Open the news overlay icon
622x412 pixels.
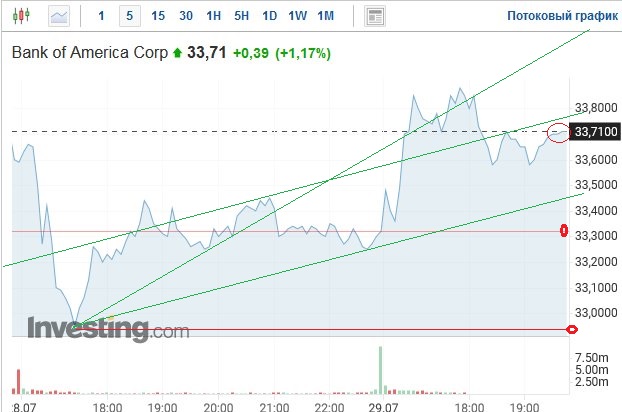click(x=375, y=16)
